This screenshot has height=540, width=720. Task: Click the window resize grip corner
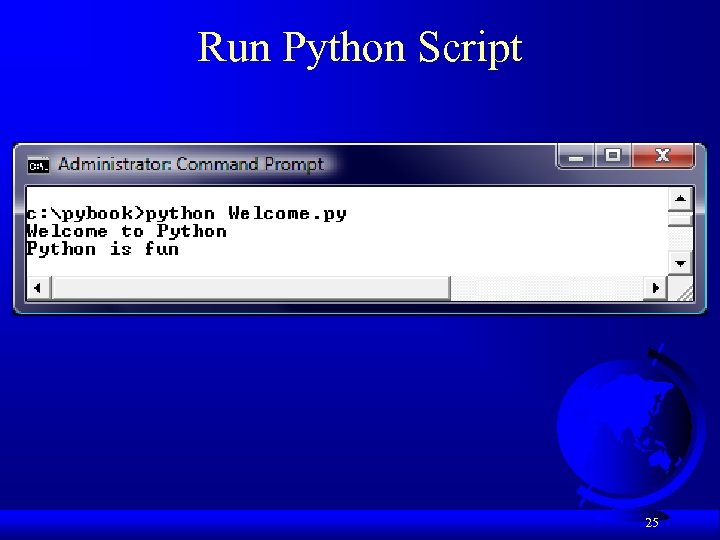[681, 289]
